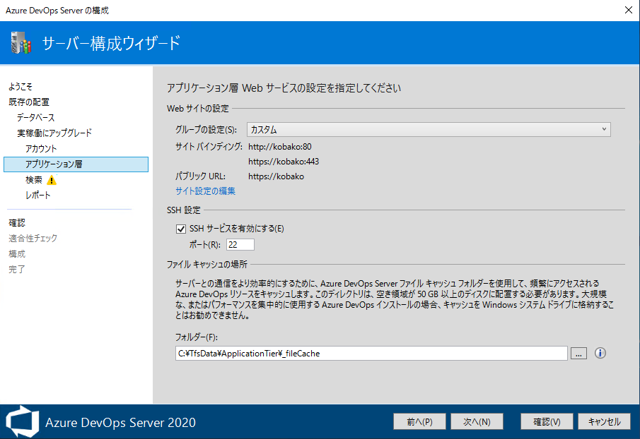Image resolution: width=640 pixels, height=439 pixels.
Task: Select the アプリケーション層 step
Action: point(76,164)
